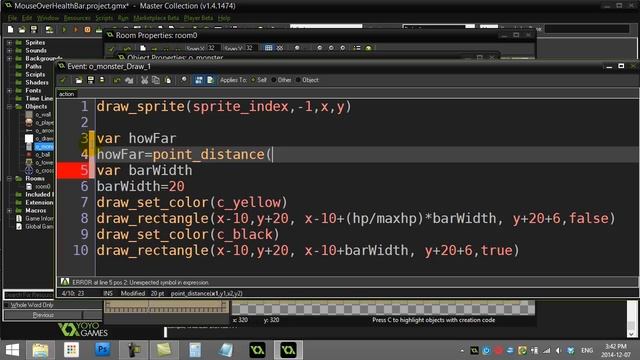Open Game Information in resource tree
The width and height of the screenshot is (640, 360).
(x=39, y=218)
